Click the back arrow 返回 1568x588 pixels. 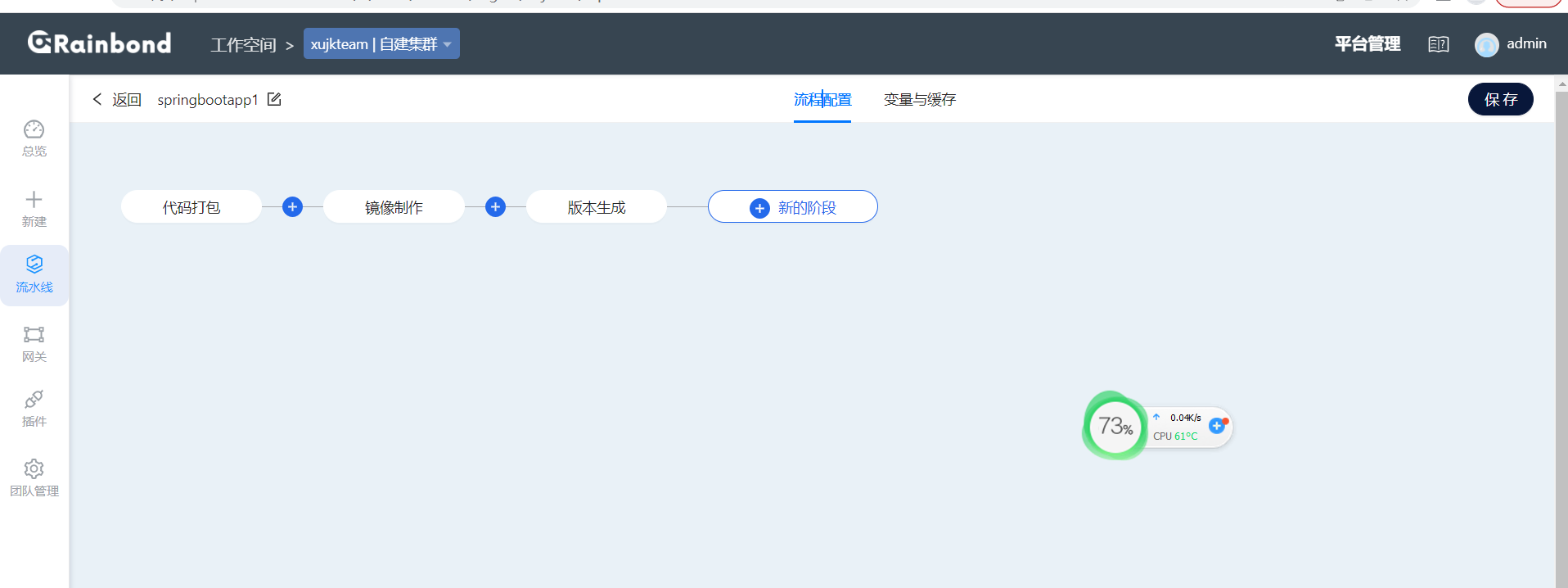pos(117,99)
